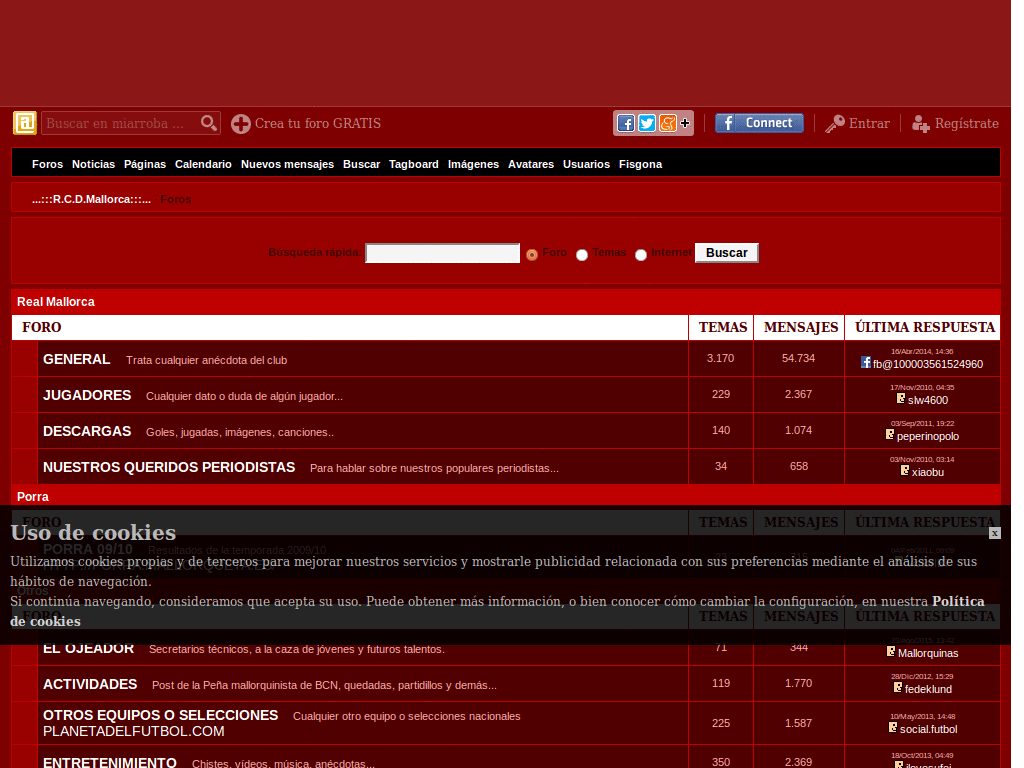The height and width of the screenshot is (768, 1024).
Task: Click the user icon beside social.futbol
Action: (893, 727)
